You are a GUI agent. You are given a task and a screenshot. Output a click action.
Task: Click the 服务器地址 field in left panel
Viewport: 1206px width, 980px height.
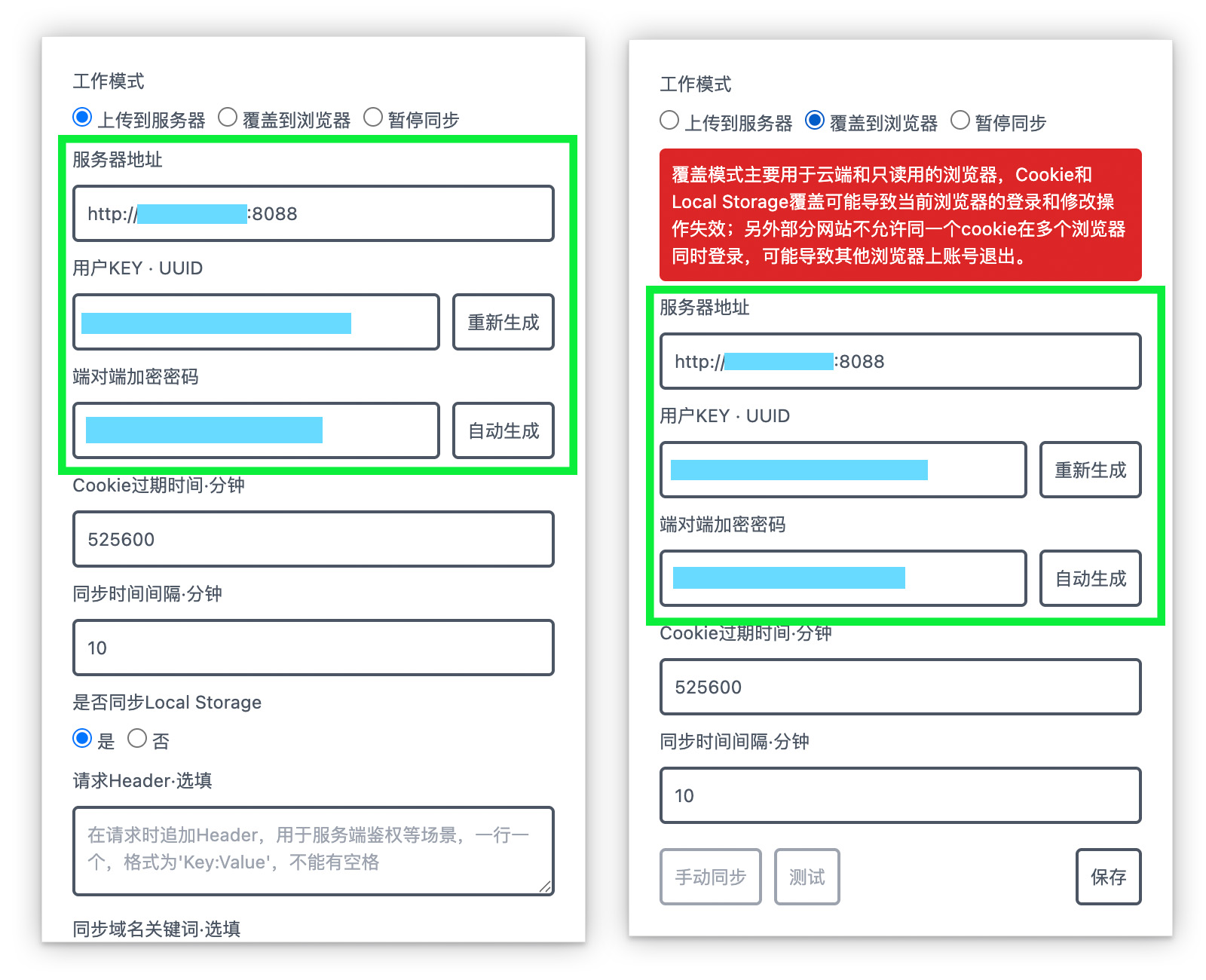click(x=314, y=213)
